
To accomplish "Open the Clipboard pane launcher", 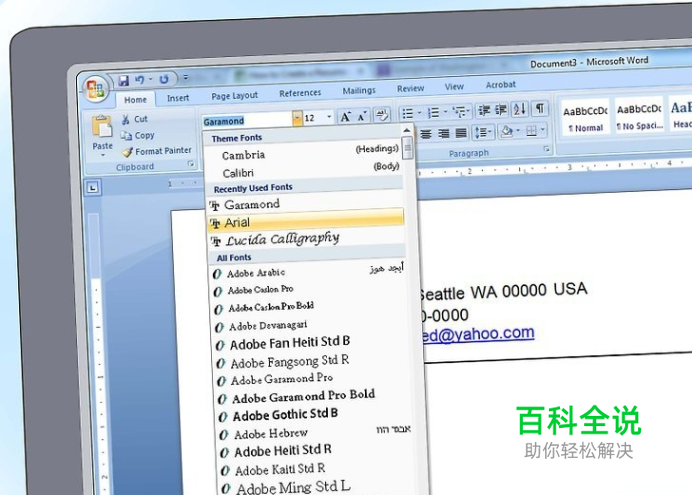I will click(191, 164).
